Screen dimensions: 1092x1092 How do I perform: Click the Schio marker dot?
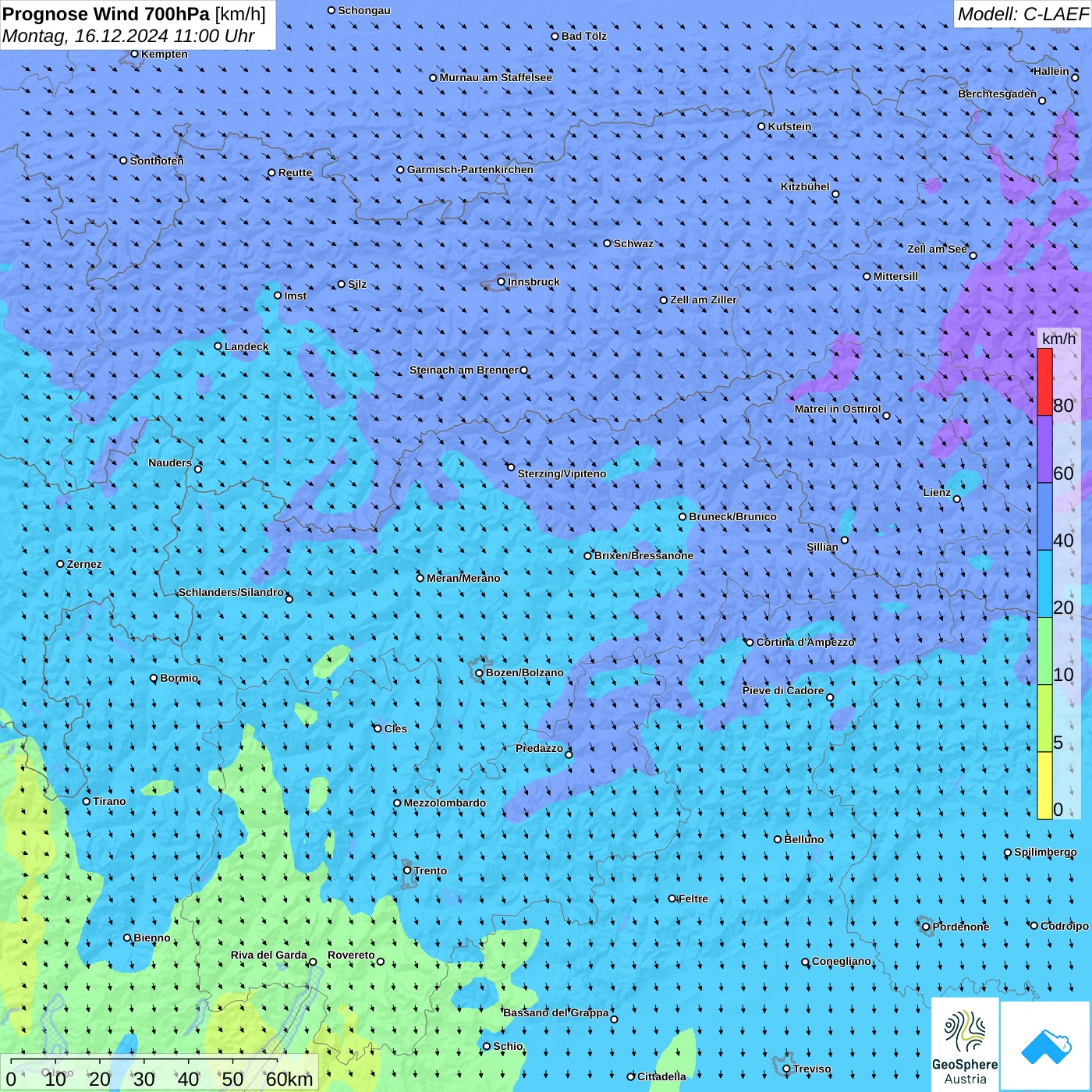(487, 1046)
